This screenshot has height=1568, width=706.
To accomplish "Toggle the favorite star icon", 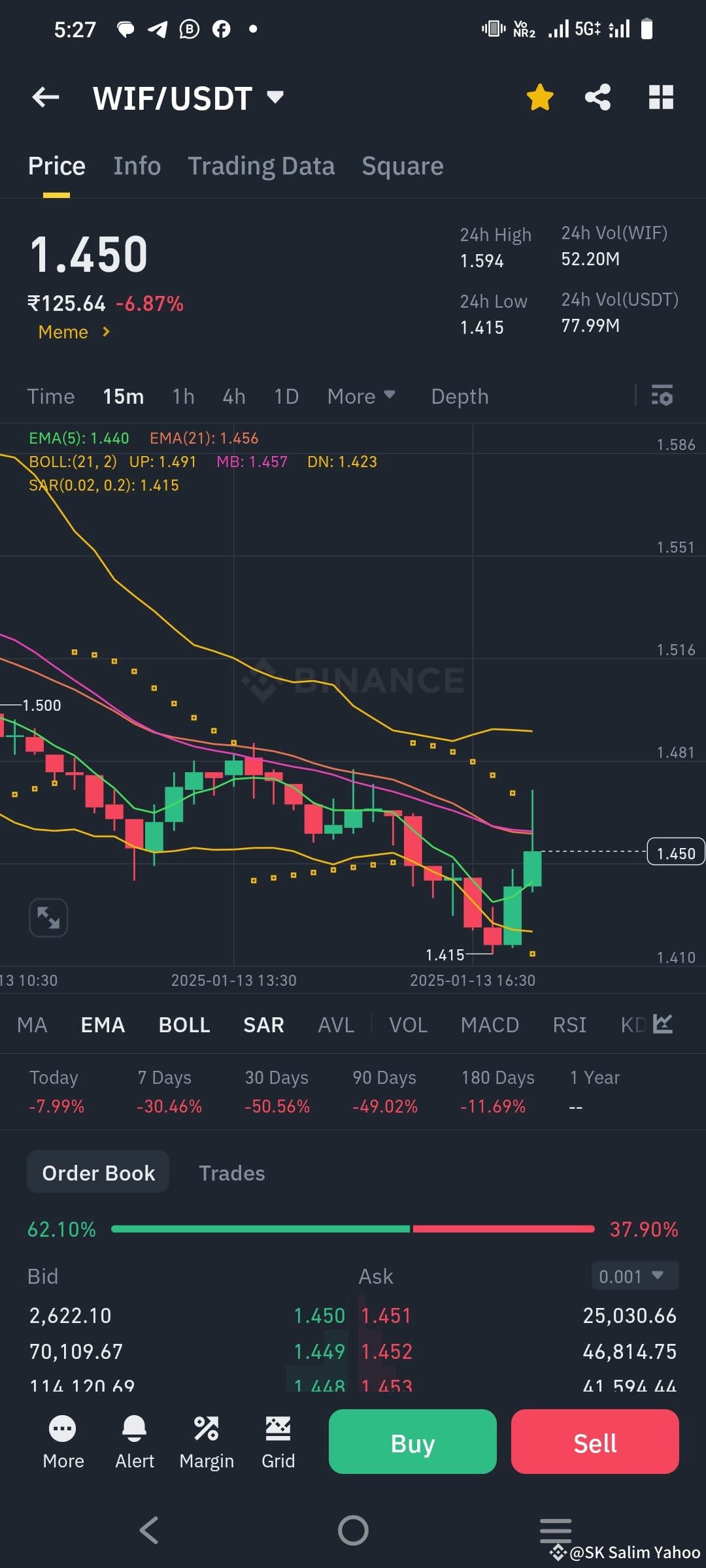I will coord(540,97).
